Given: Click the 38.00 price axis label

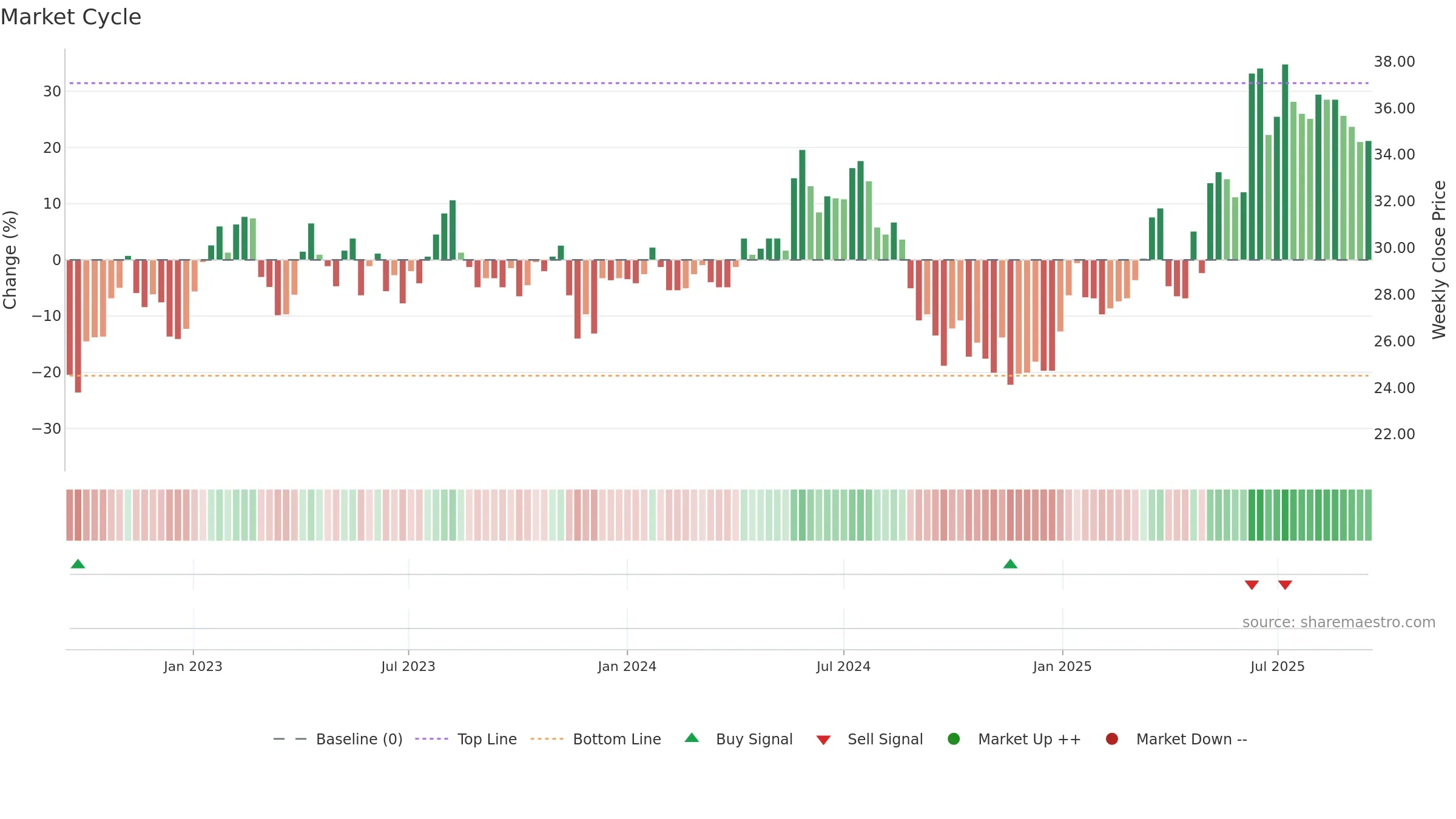Looking at the screenshot, I should coord(1394,62).
